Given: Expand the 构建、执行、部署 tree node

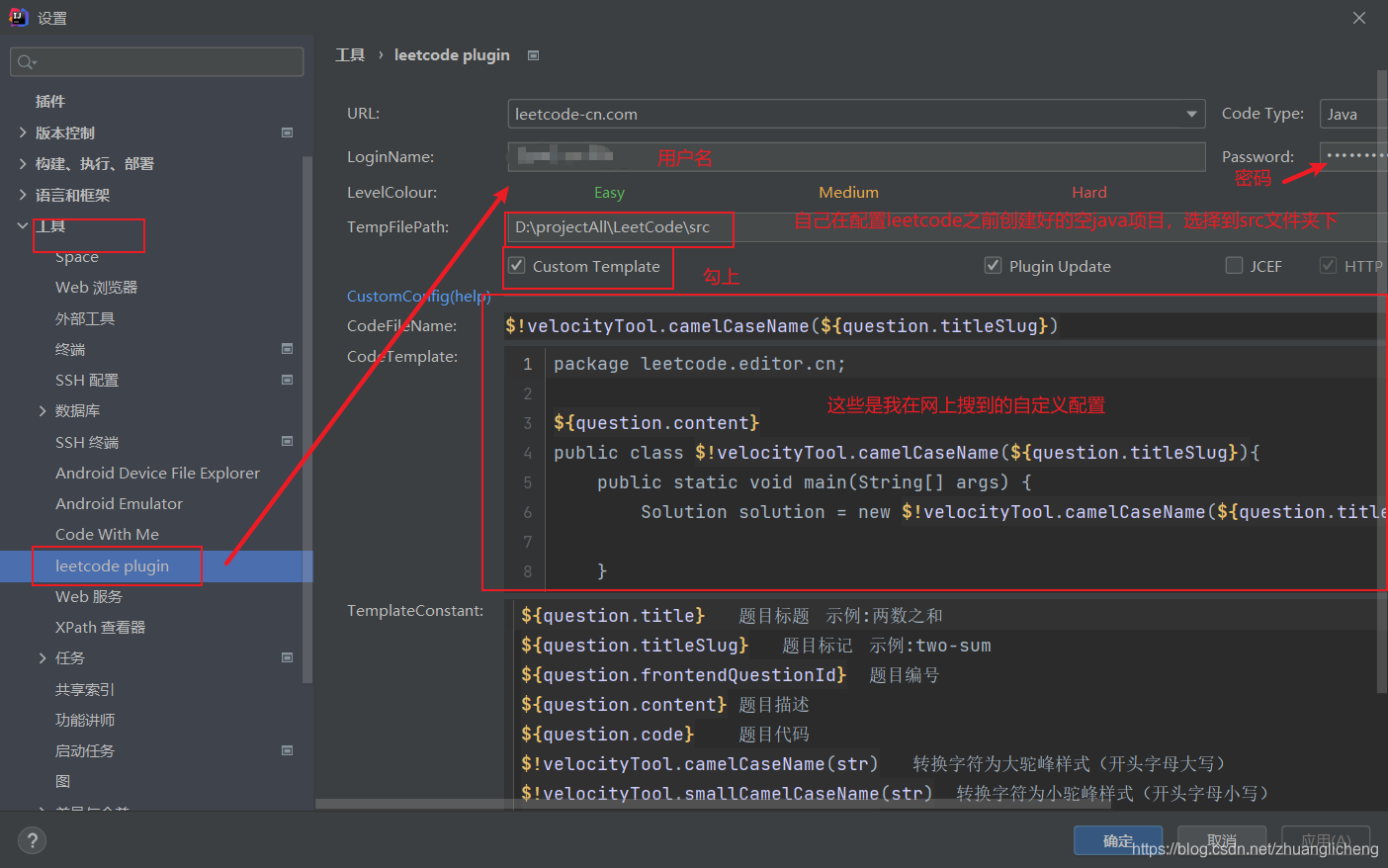Looking at the screenshot, I should coord(23,163).
